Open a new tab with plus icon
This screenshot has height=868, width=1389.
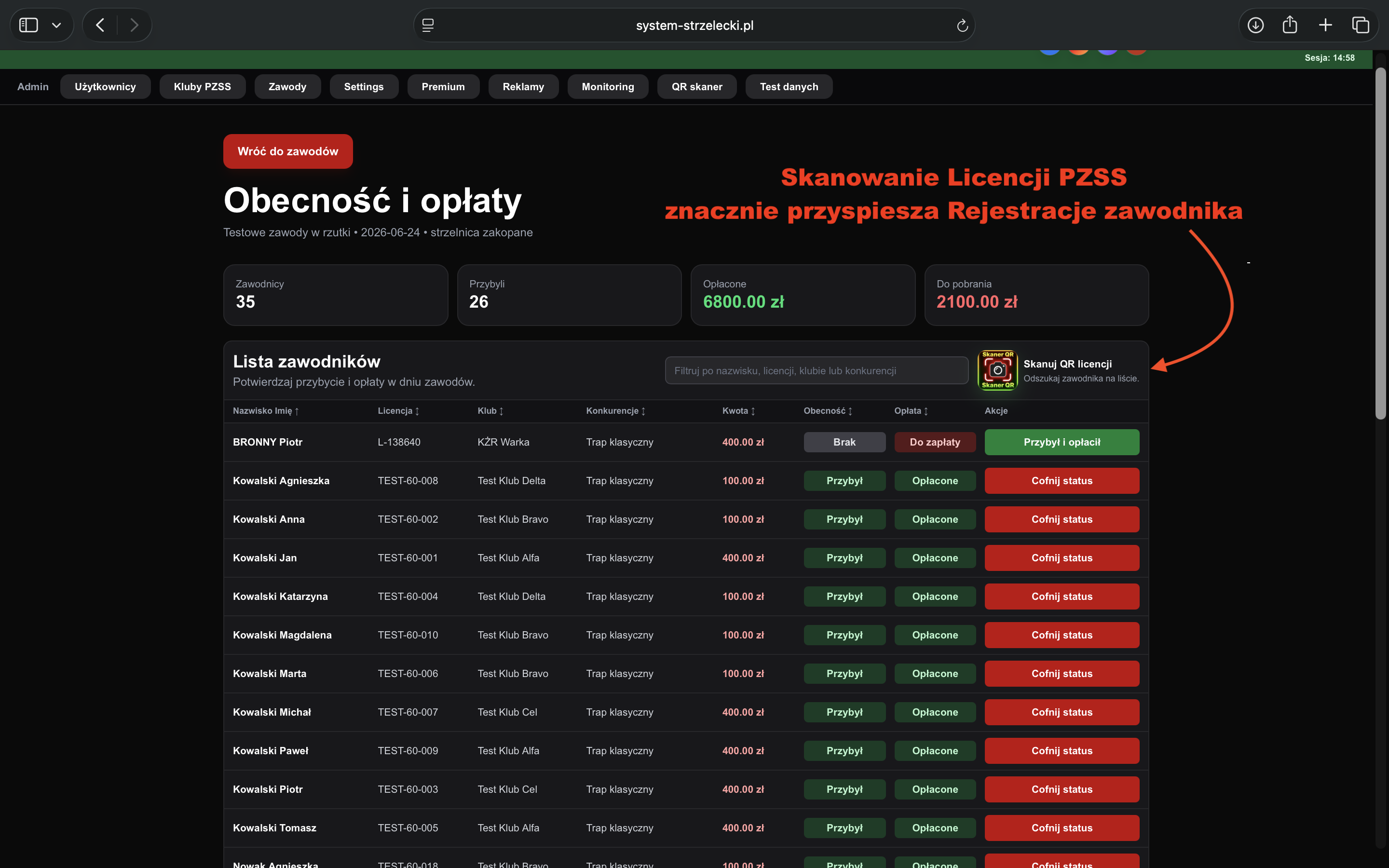(x=1325, y=25)
